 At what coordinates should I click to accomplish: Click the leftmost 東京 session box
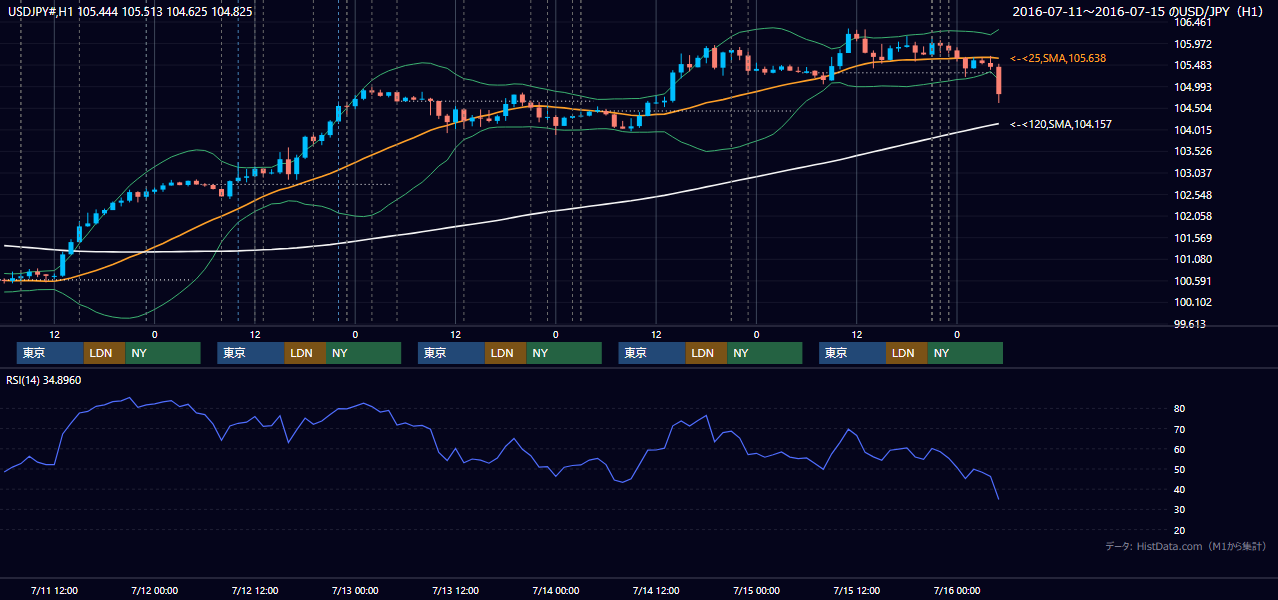point(50,353)
